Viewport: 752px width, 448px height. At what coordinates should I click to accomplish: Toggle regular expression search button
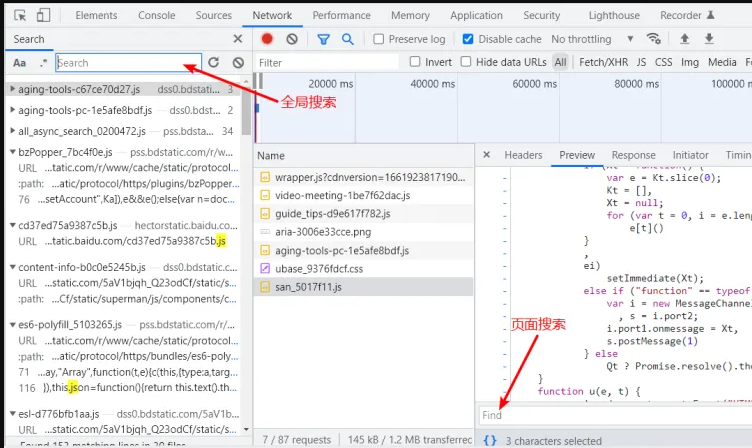pos(43,63)
